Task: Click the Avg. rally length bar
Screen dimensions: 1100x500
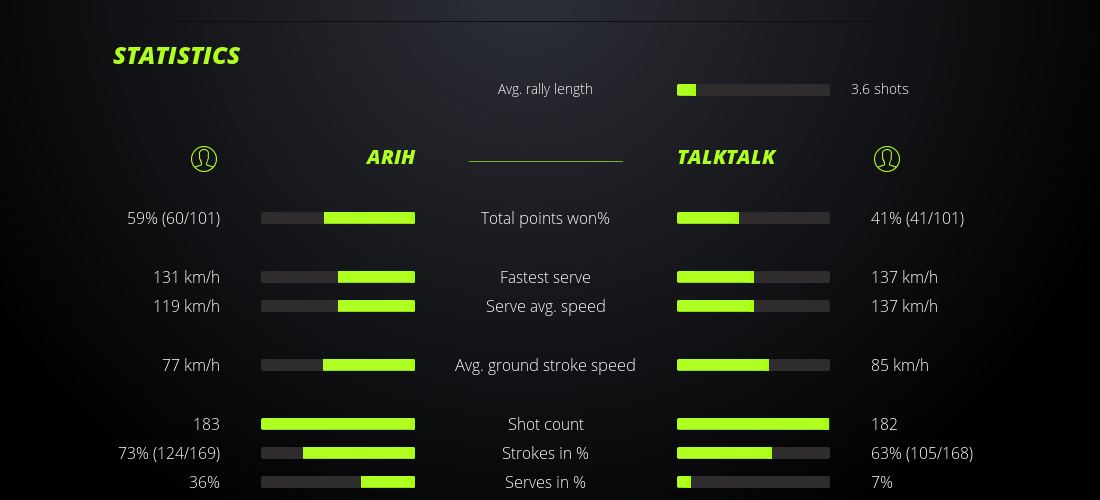Action: 753,90
